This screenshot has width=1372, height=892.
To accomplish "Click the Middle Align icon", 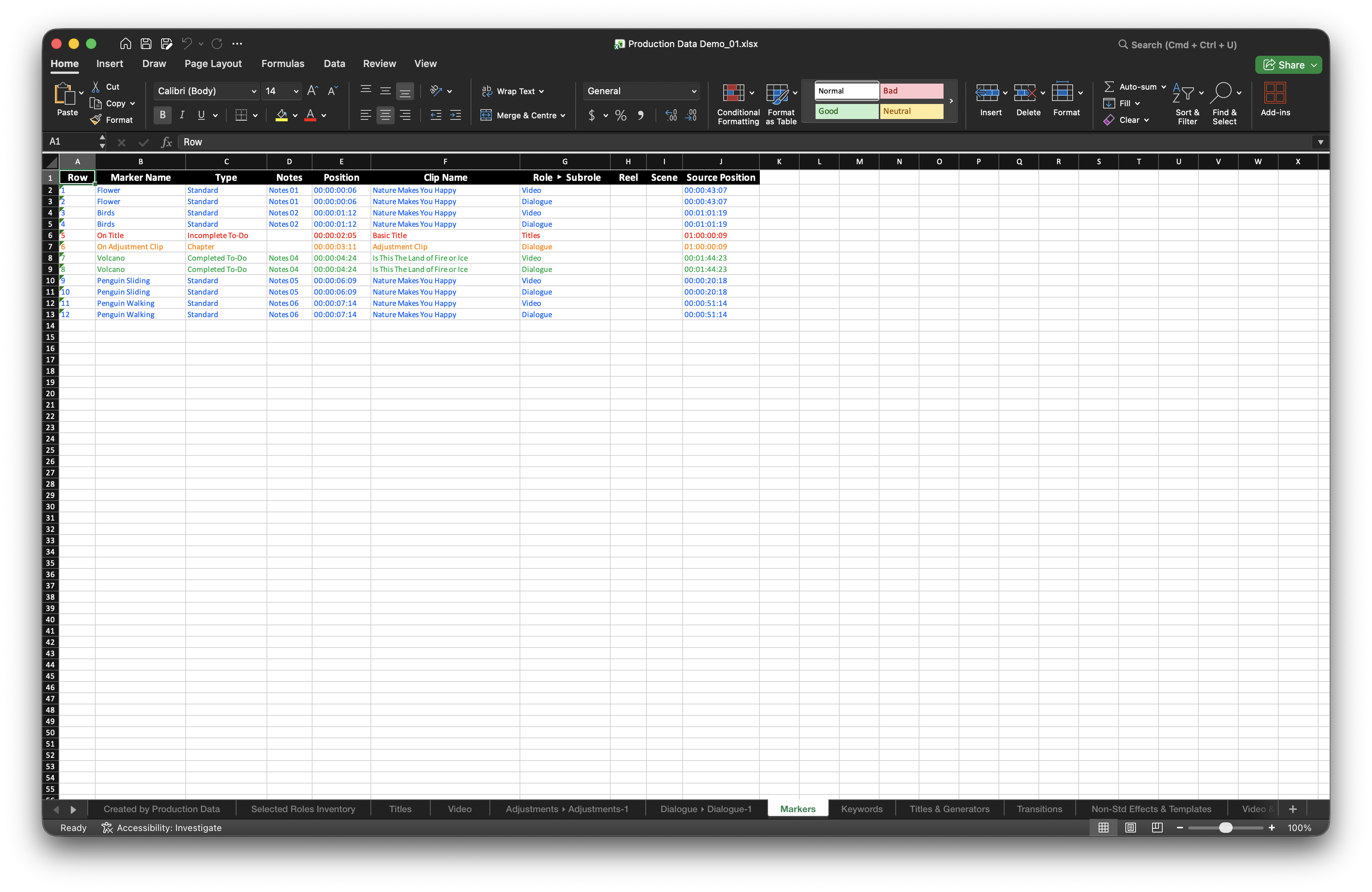I will [385, 90].
